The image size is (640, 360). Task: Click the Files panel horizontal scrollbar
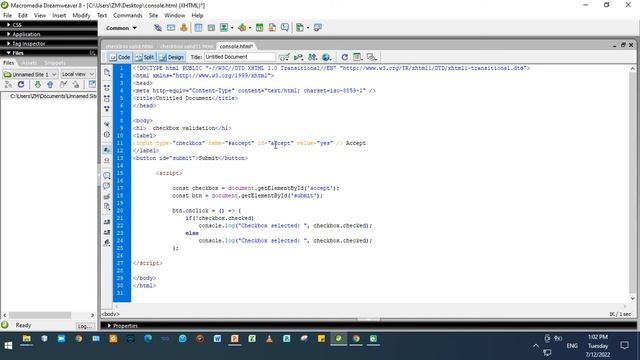(49, 315)
